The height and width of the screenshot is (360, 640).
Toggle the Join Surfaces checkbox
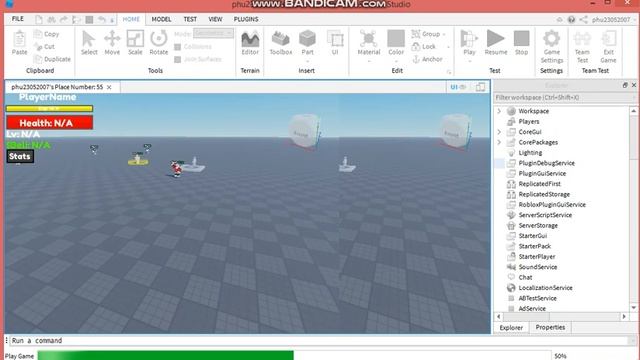point(178,60)
